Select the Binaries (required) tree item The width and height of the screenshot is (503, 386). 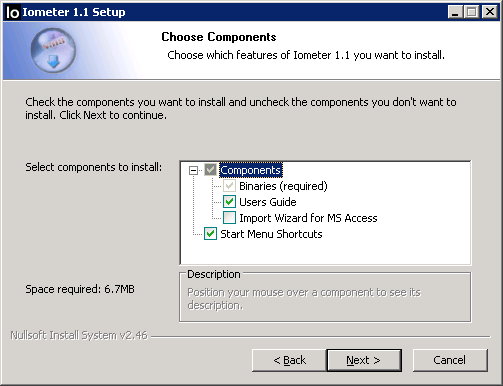click(283, 186)
